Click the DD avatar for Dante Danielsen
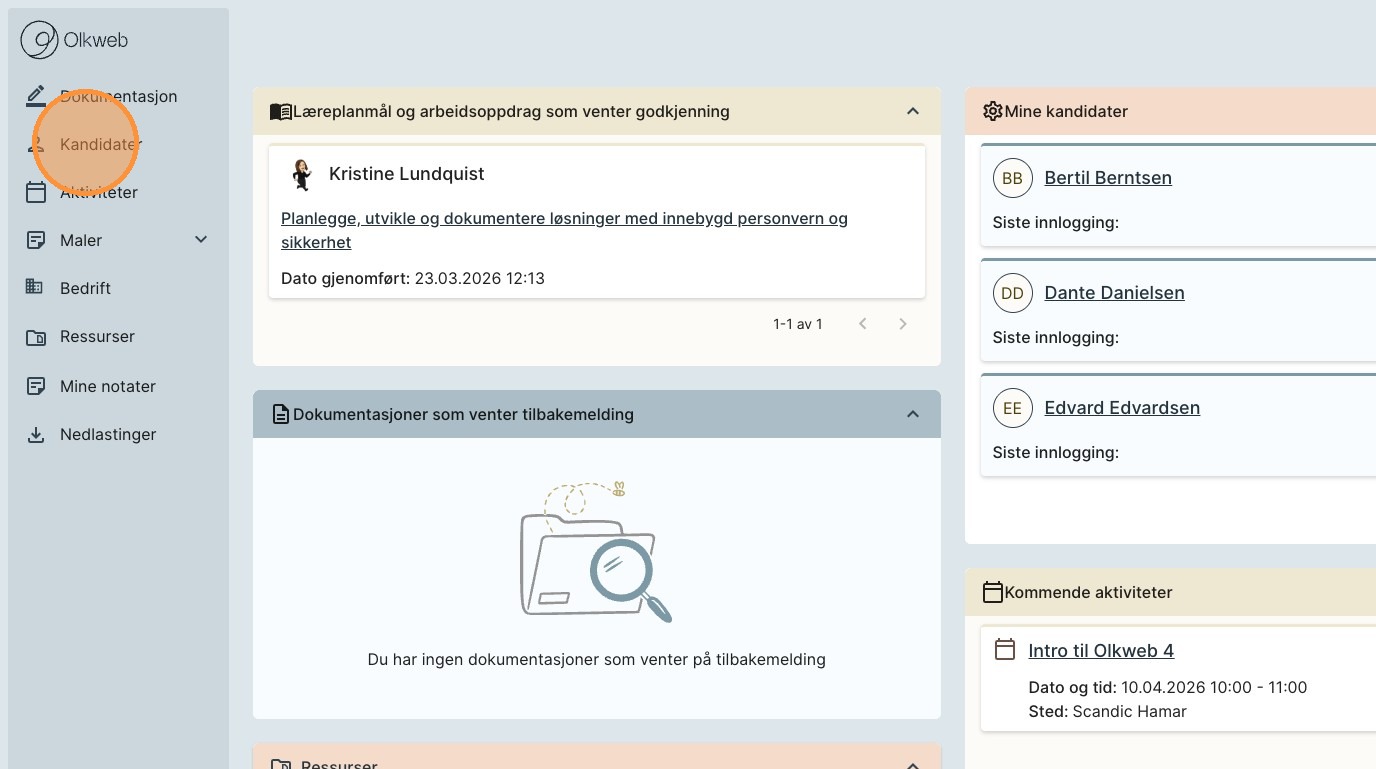The width and height of the screenshot is (1376, 769). [1012, 293]
